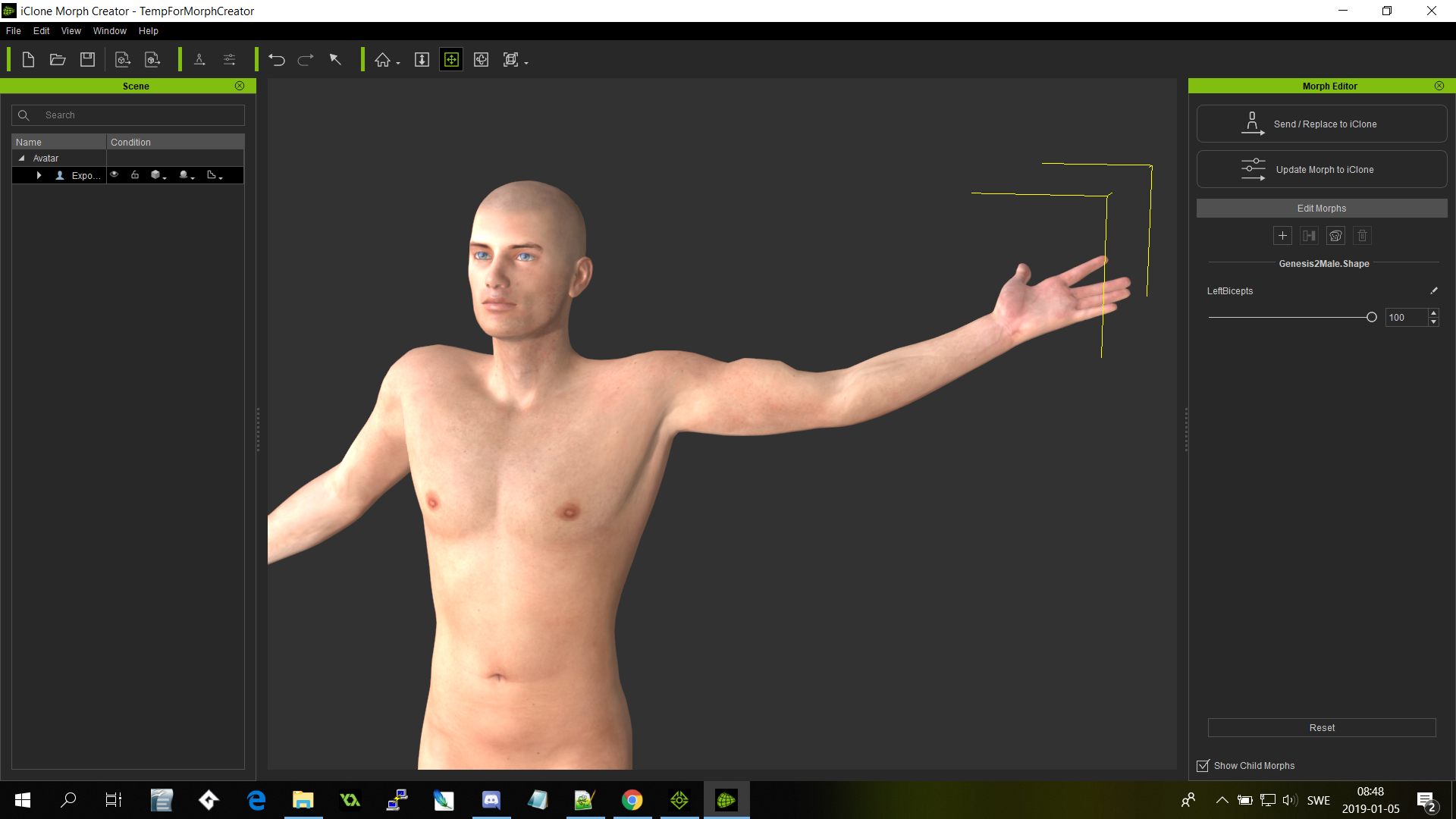Open the Window menu
This screenshot has width=1456, height=819.
pyautogui.click(x=110, y=31)
